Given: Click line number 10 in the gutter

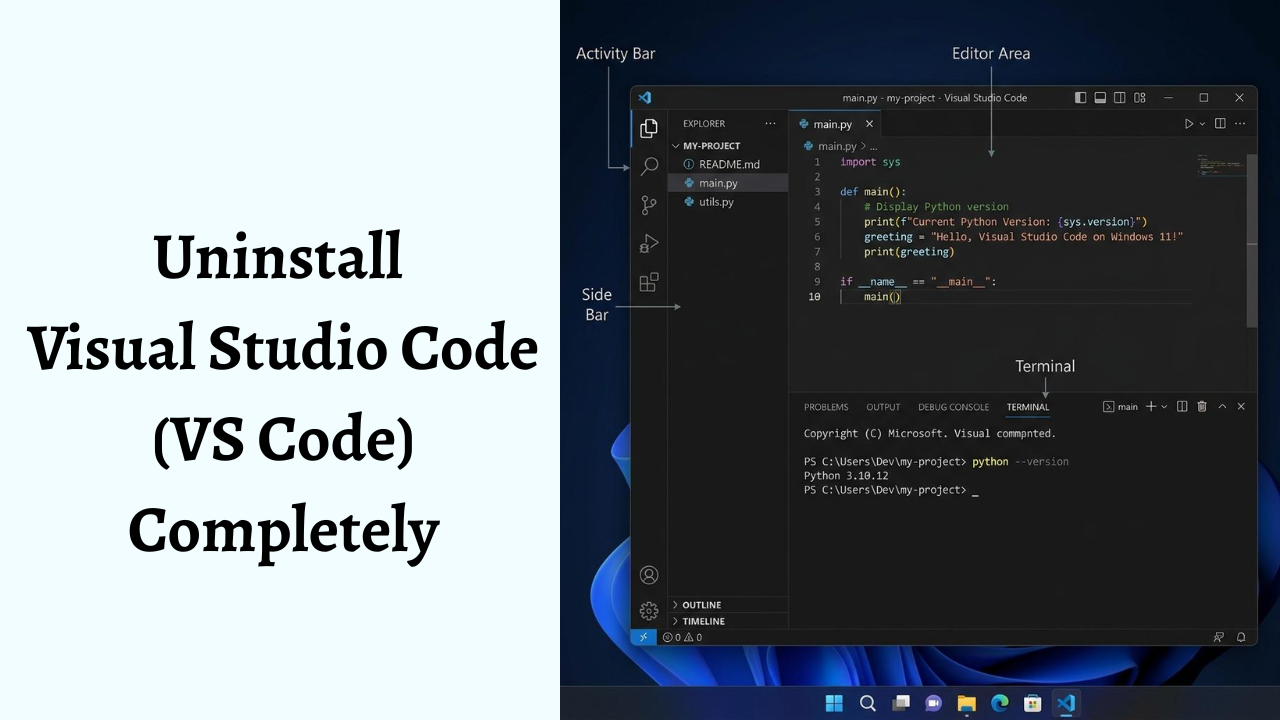Looking at the screenshot, I should click(x=815, y=297).
